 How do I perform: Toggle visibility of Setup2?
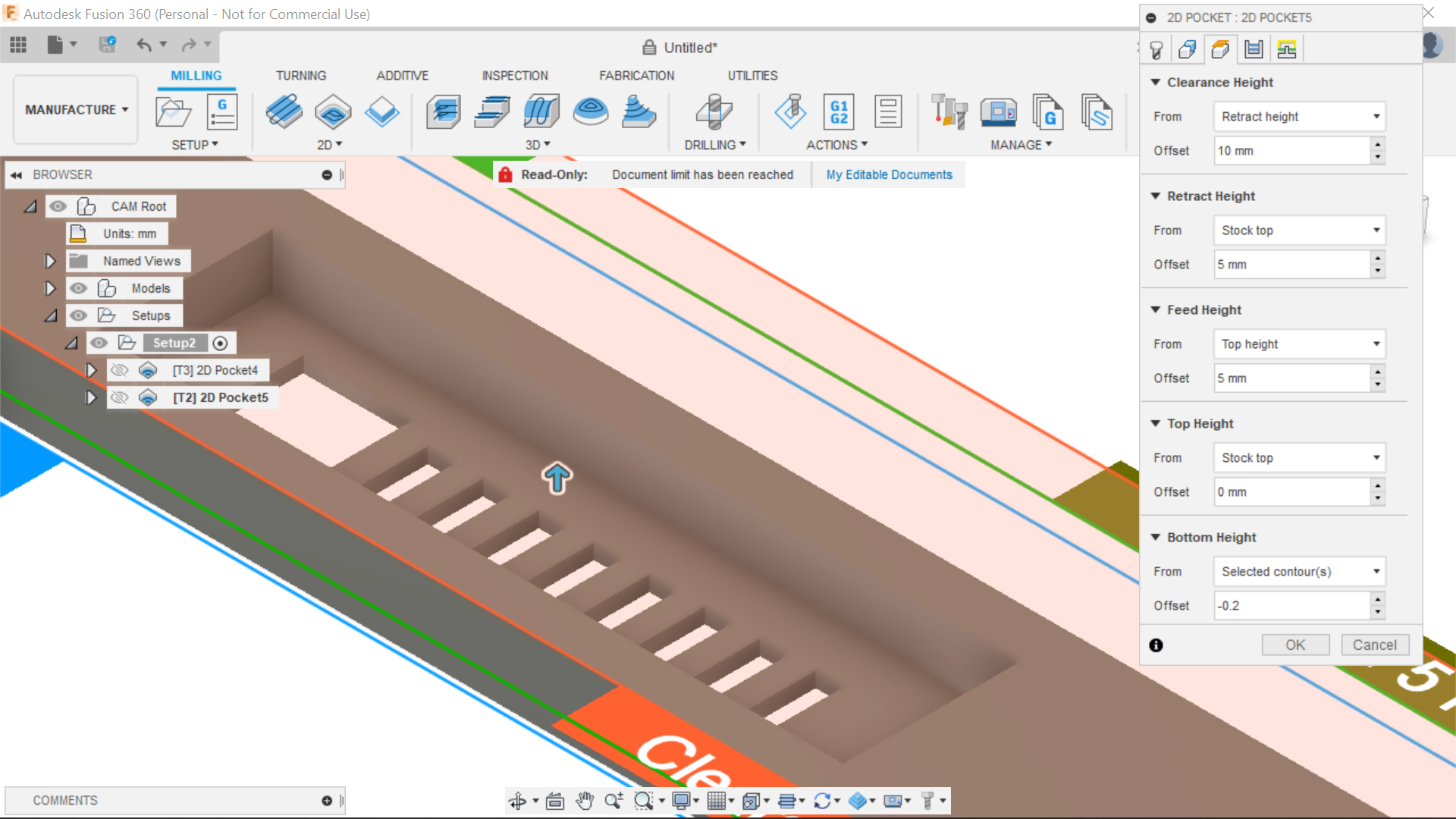tap(99, 343)
